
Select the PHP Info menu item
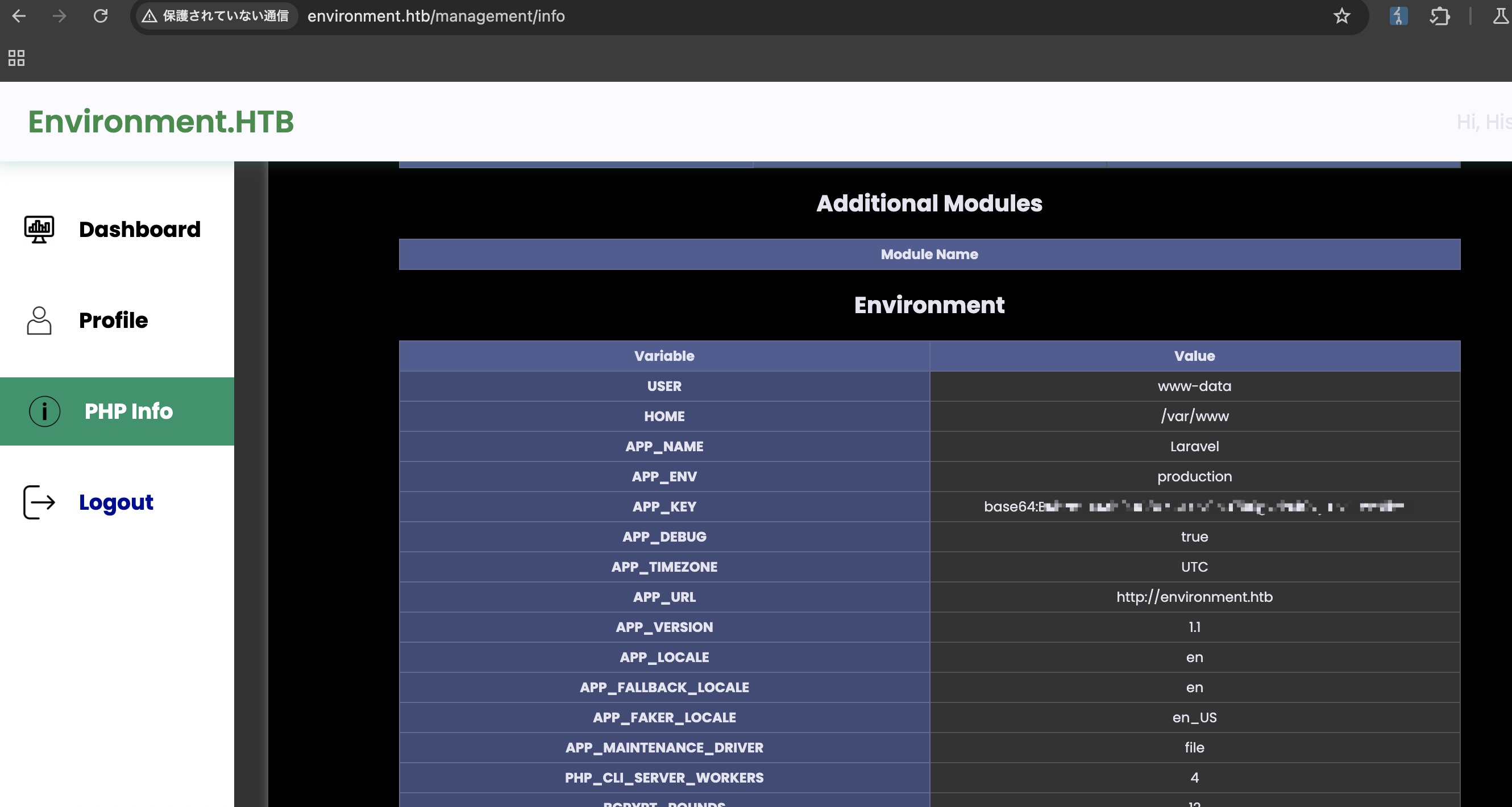pos(128,411)
